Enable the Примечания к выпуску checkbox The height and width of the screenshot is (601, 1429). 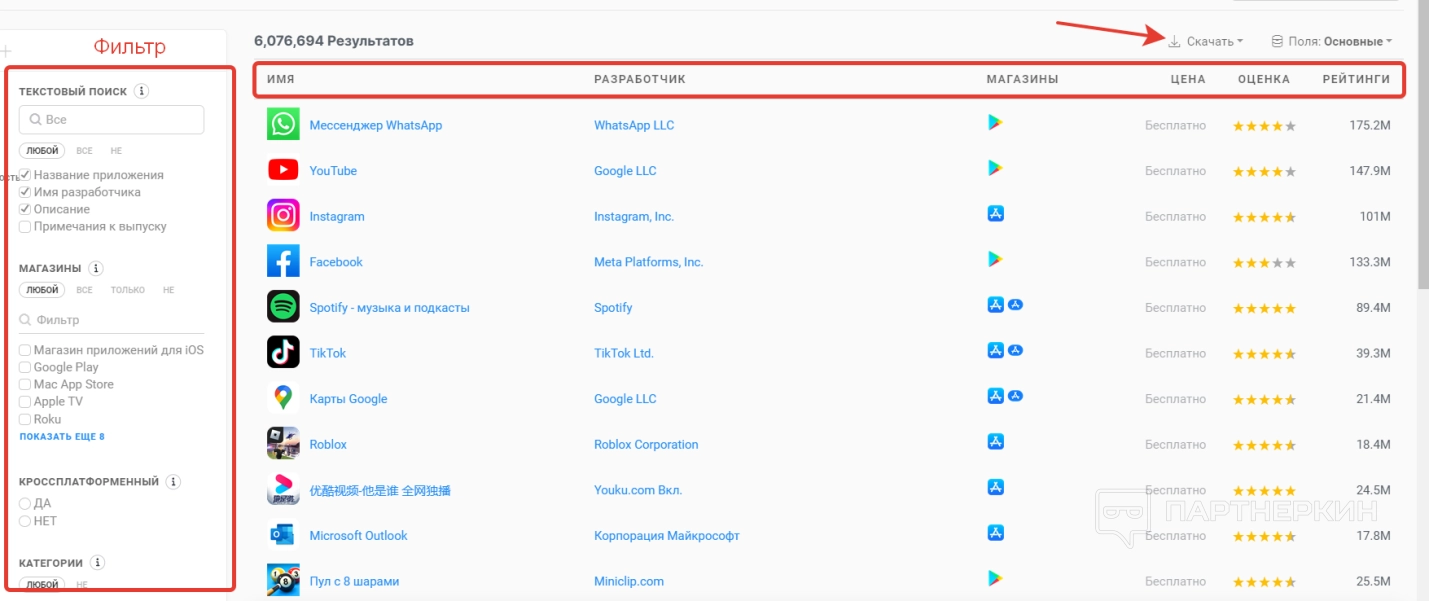point(25,226)
